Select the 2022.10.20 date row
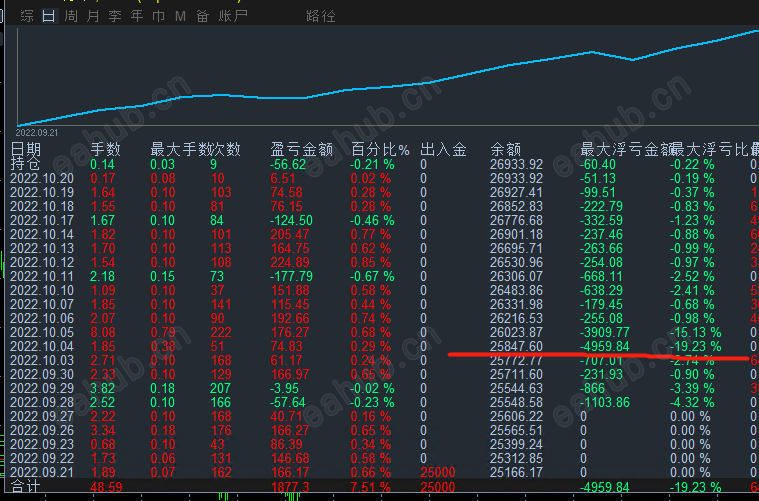This screenshot has width=759, height=501. coord(42,178)
